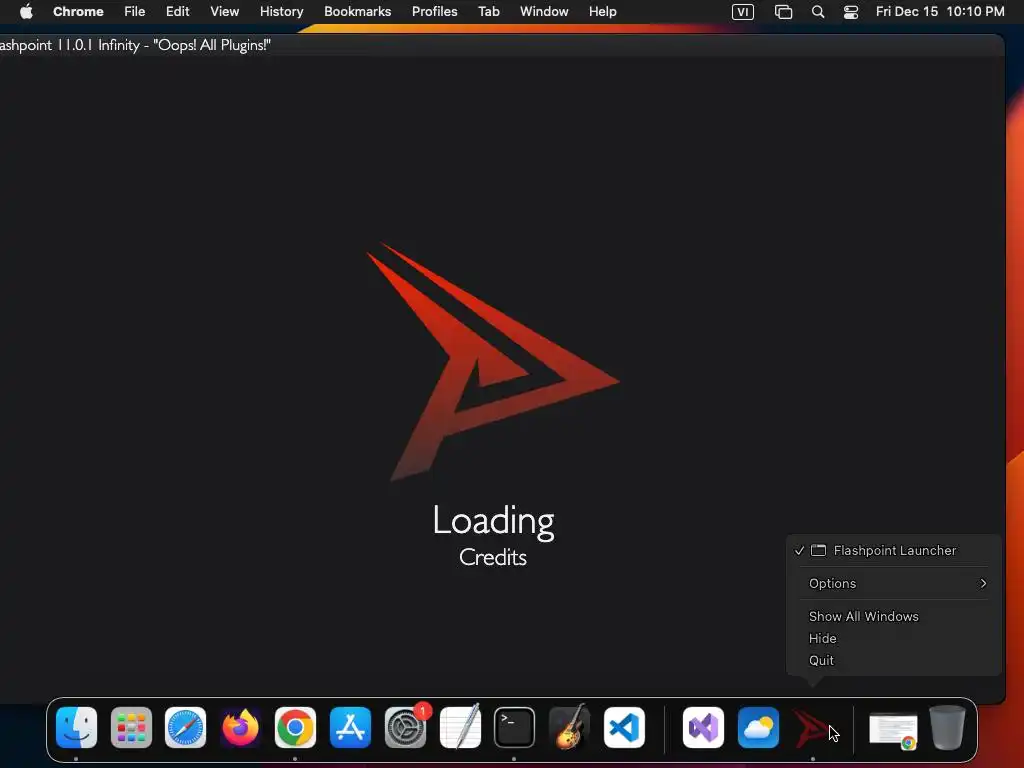Open System Settings with badge
The height and width of the screenshot is (768, 1024).
(x=406, y=728)
